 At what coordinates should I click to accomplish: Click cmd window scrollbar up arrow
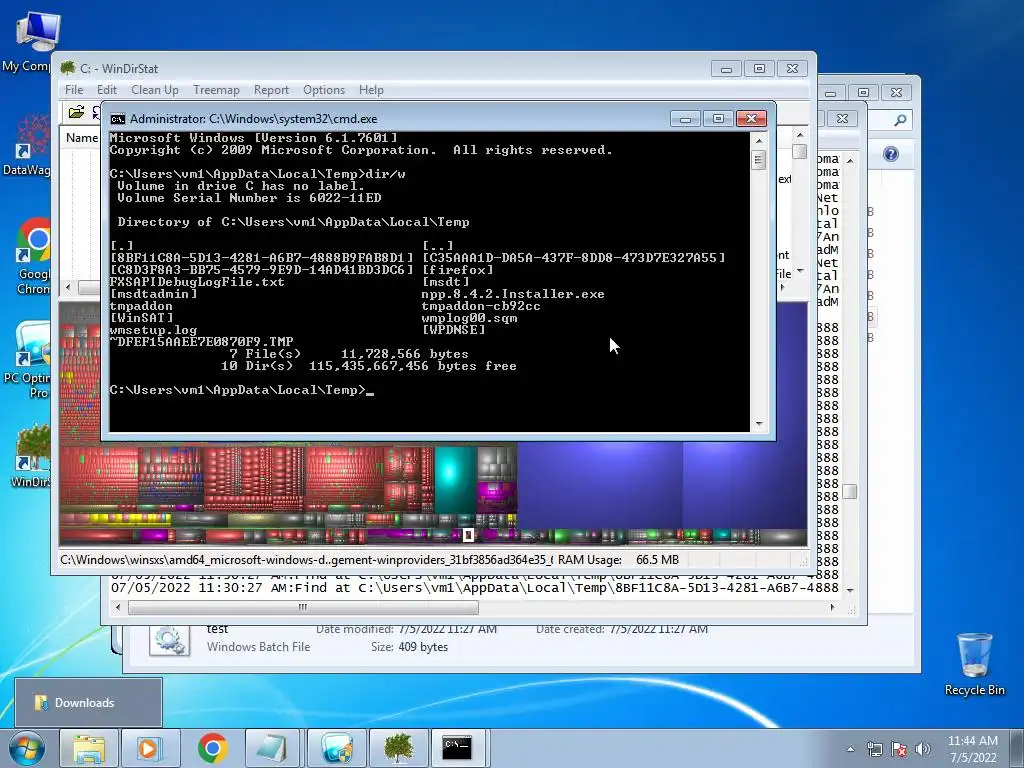(x=758, y=140)
